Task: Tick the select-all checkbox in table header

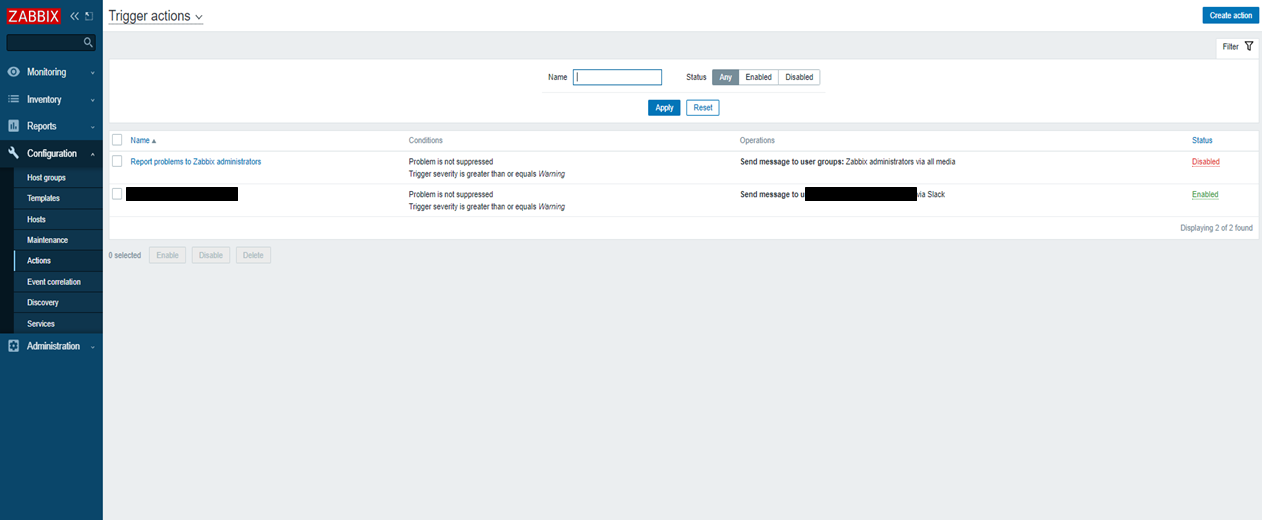Action: pyautogui.click(x=117, y=140)
